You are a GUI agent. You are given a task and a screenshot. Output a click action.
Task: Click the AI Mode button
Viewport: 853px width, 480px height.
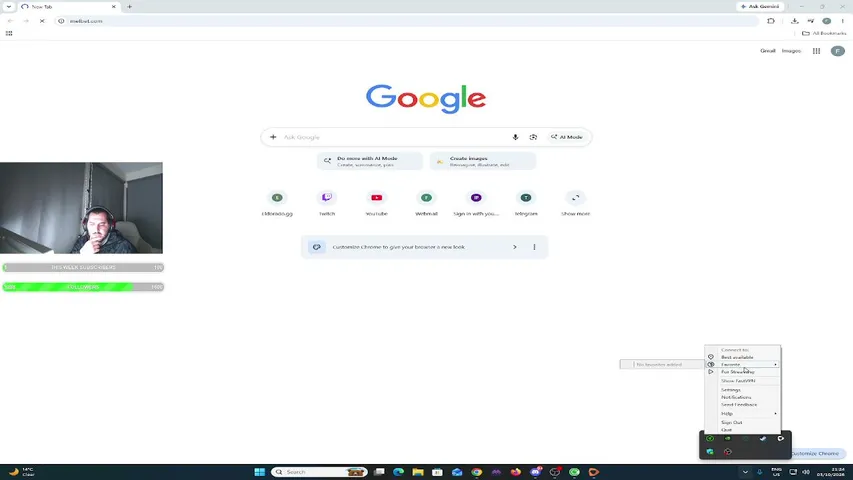coord(566,137)
